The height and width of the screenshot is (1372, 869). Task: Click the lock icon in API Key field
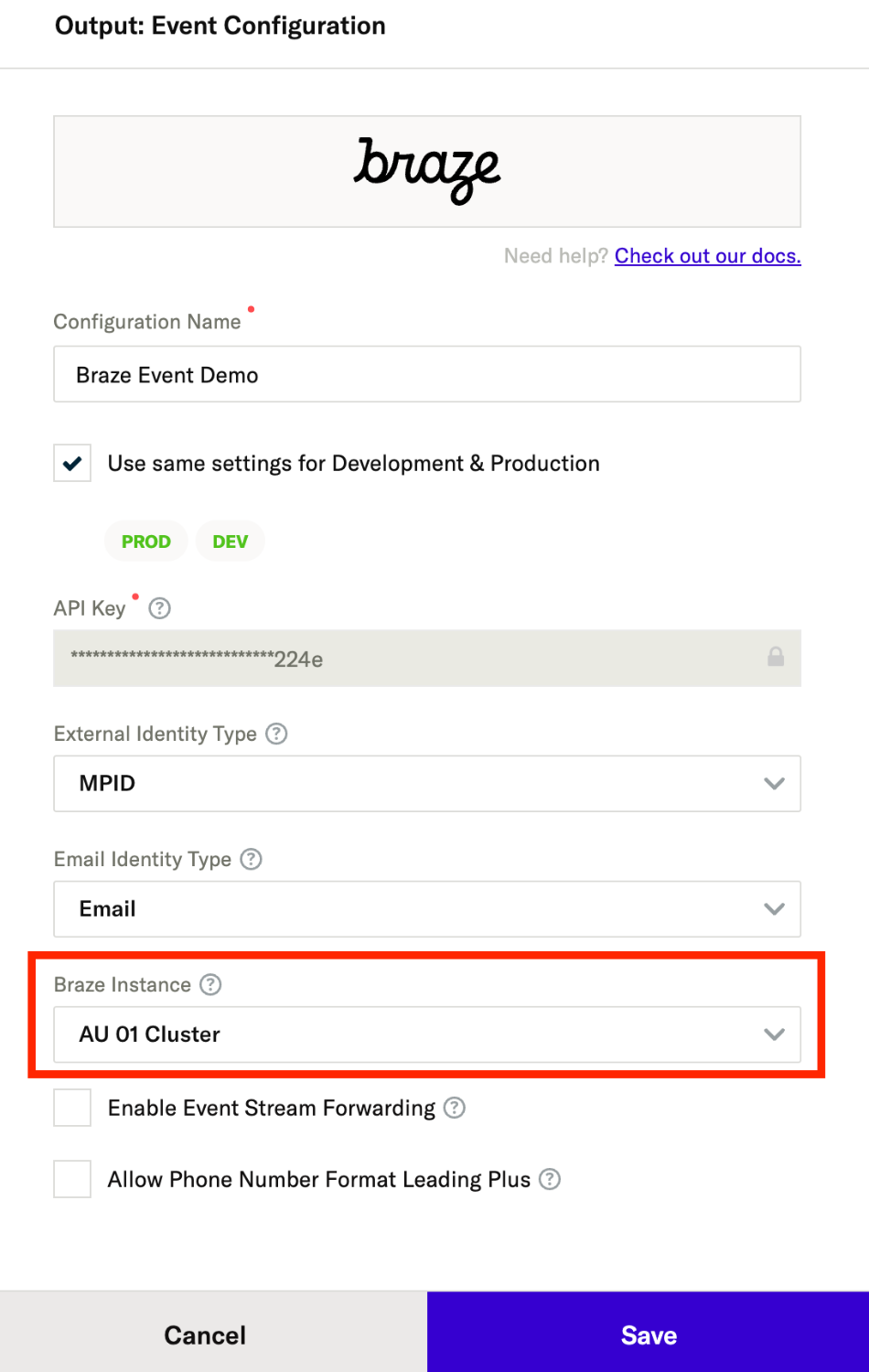point(776,657)
